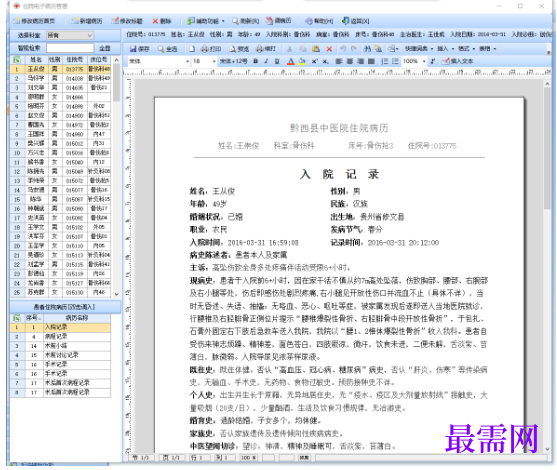
Task: Click the 智能检索 search input field
Action: click(x=70, y=48)
